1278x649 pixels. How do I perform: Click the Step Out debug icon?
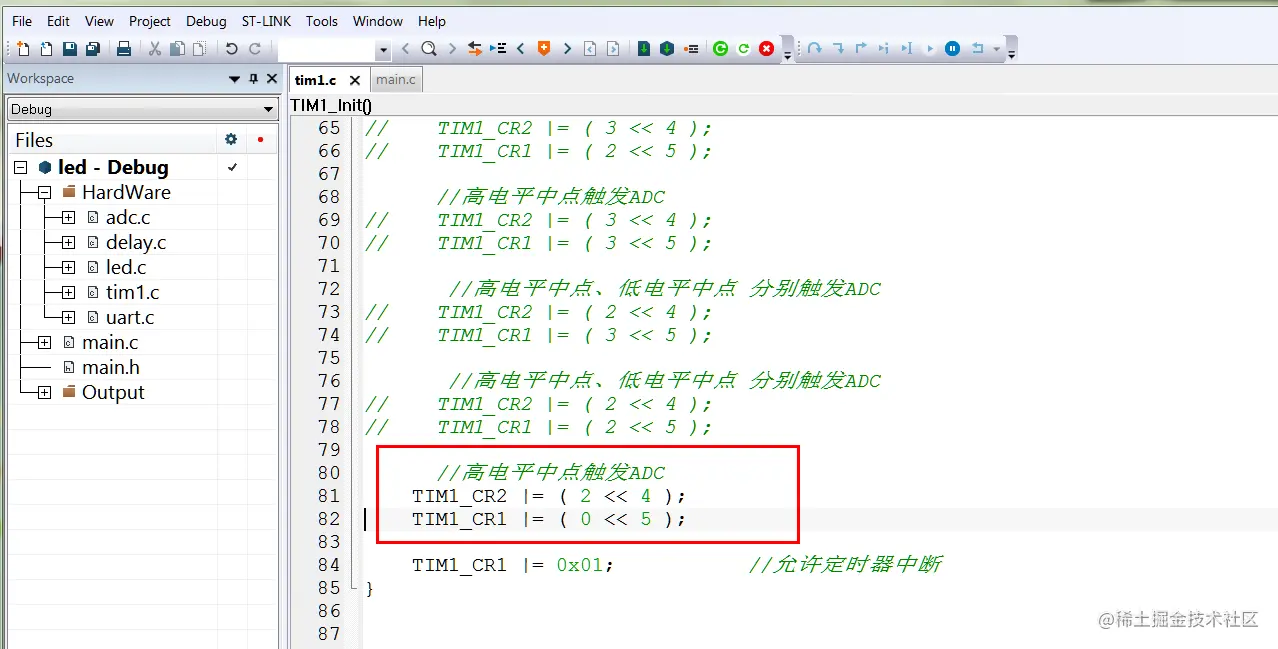click(861, 48)
